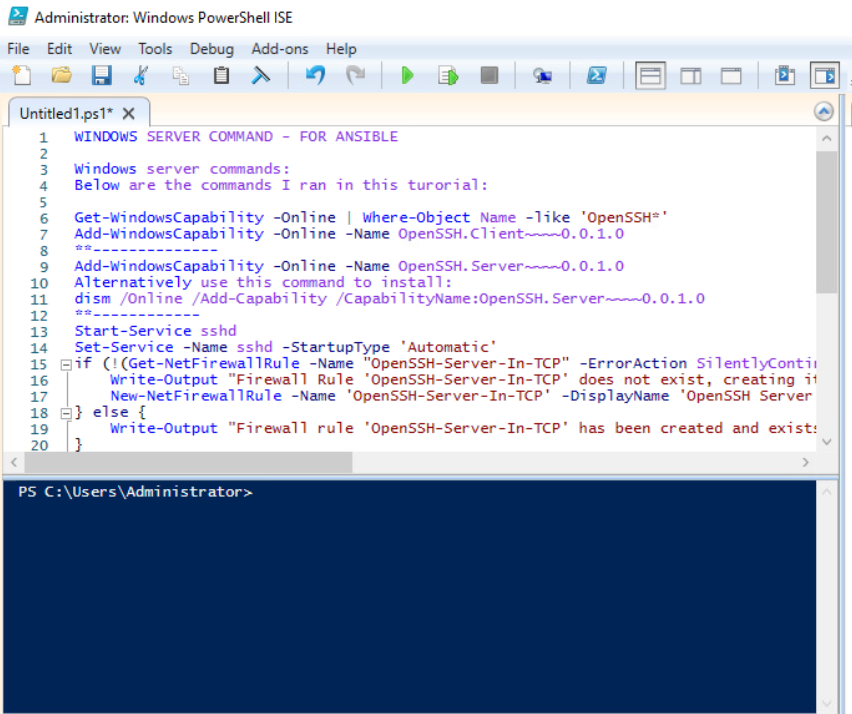Start PowerShell.exe console icon
Viewport: 852px width, 714px height.
(x=596, y=75)
